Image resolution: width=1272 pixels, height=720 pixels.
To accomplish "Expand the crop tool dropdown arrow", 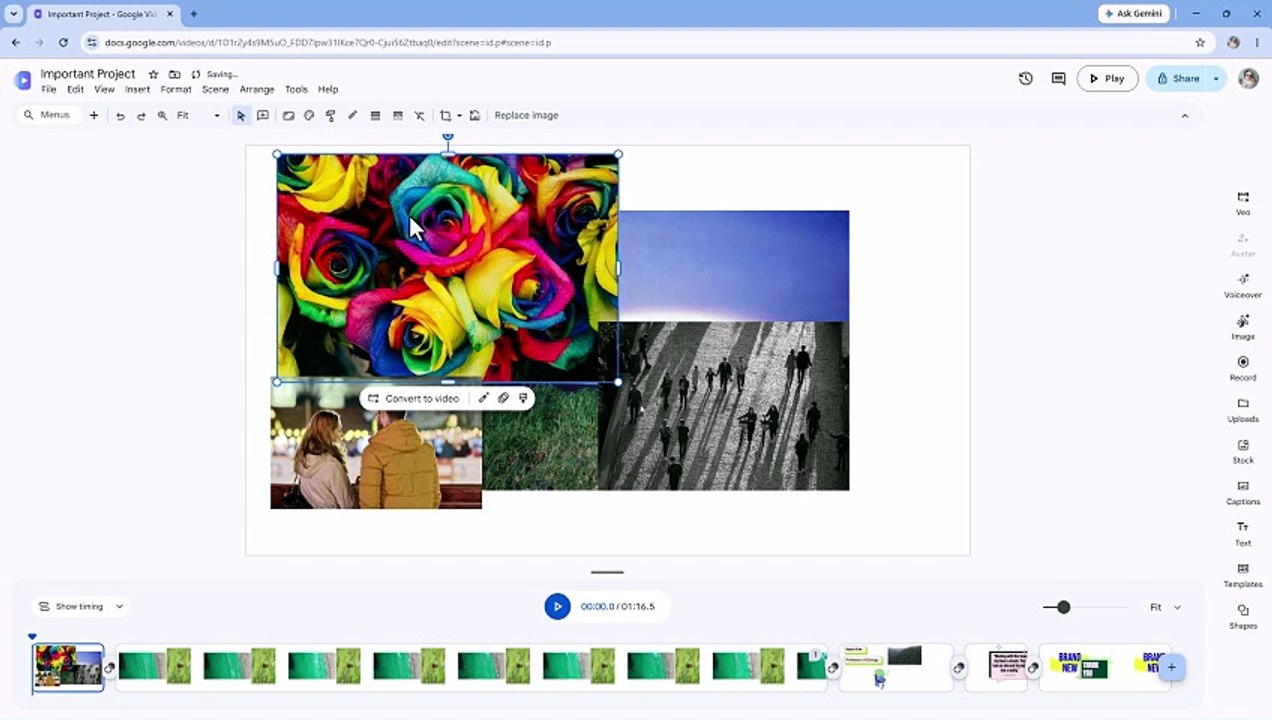I will (459, 116).
